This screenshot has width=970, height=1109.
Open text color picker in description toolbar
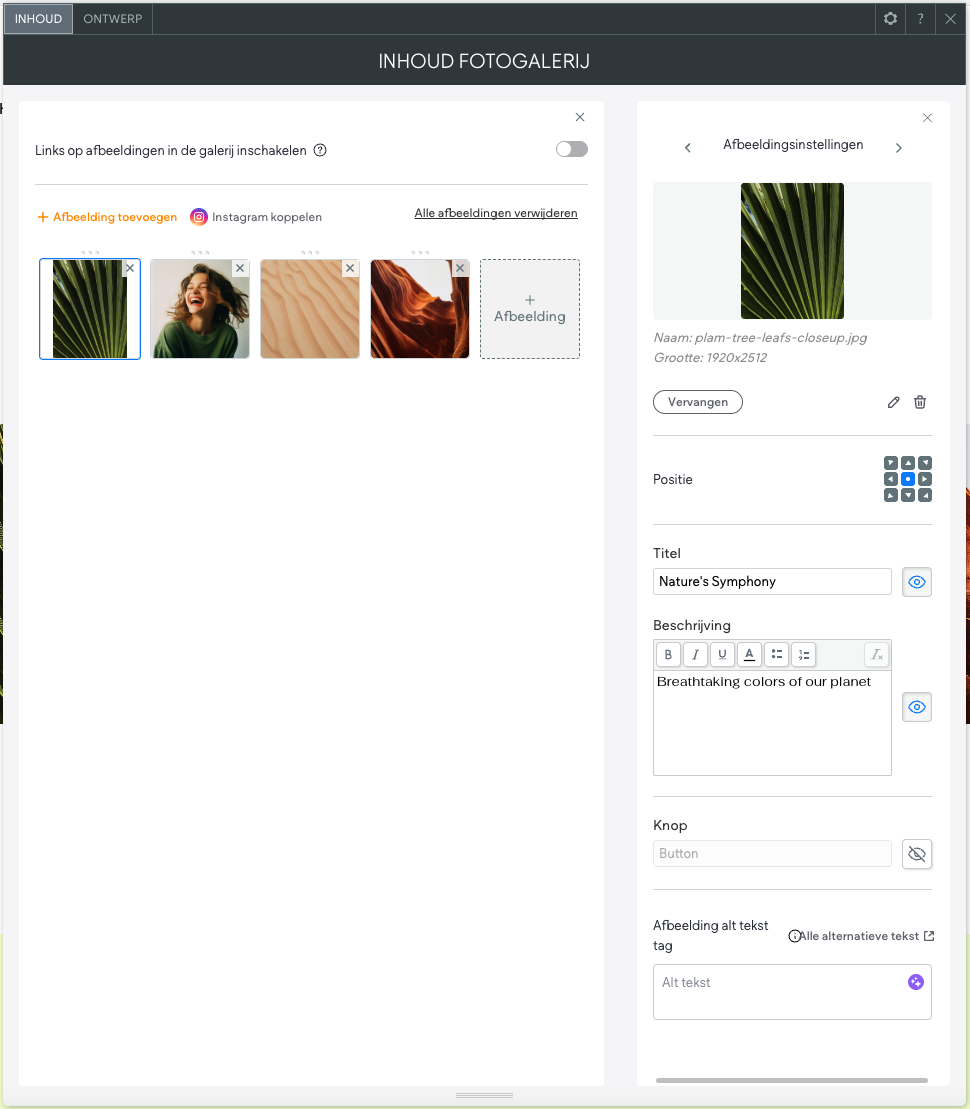coord(749,655)
